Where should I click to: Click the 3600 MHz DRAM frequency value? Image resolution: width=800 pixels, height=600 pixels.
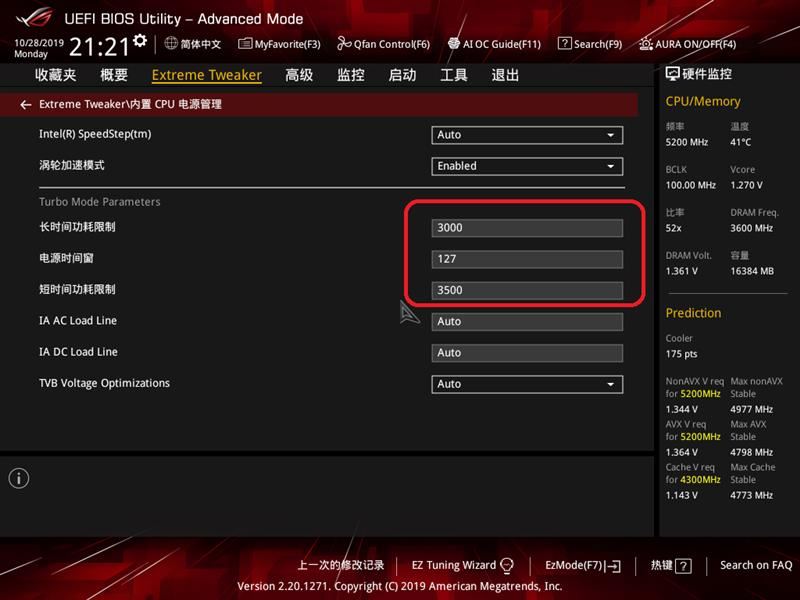[x=752, y=228]
